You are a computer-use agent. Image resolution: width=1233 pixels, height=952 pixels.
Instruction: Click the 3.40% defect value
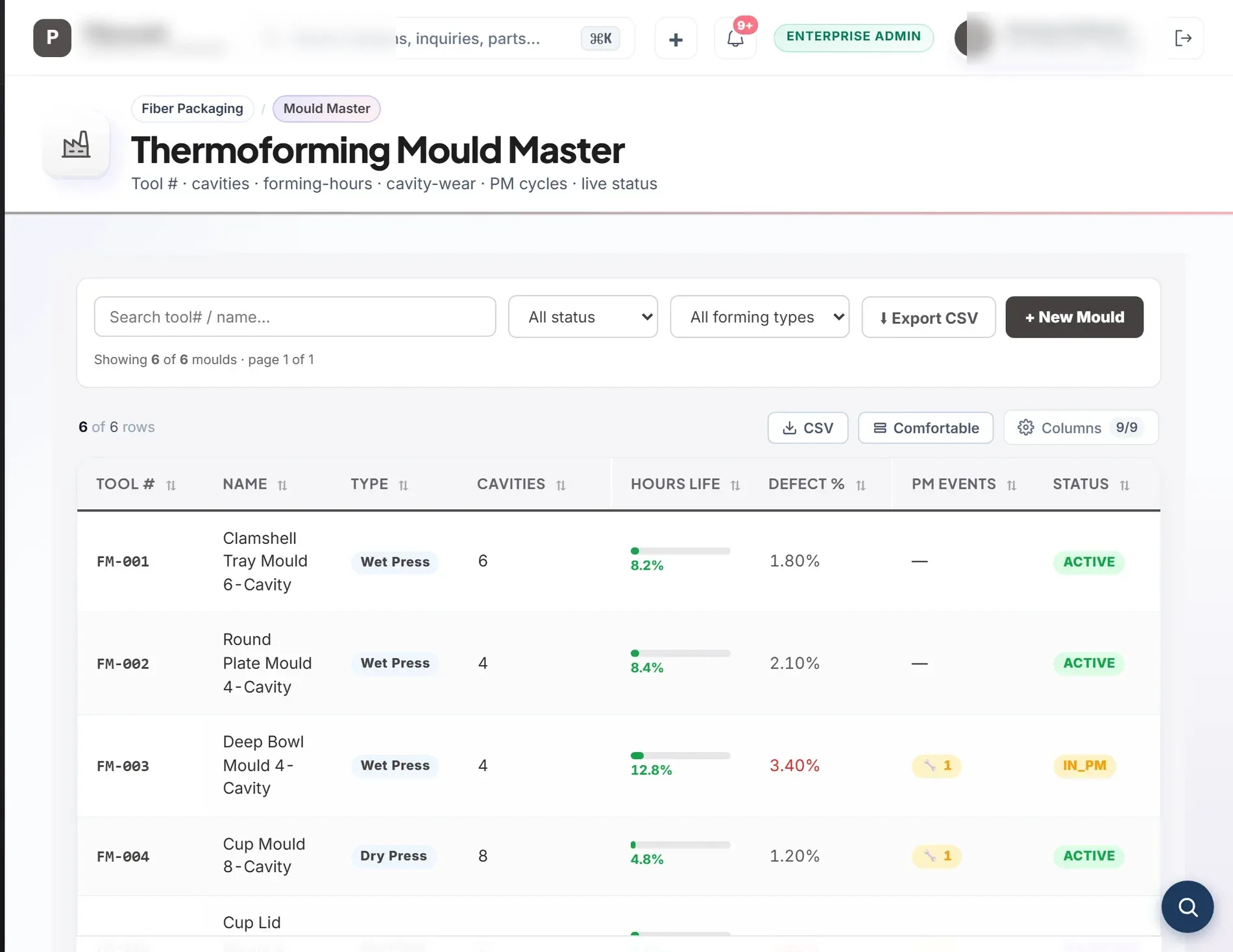pos(794,766)
